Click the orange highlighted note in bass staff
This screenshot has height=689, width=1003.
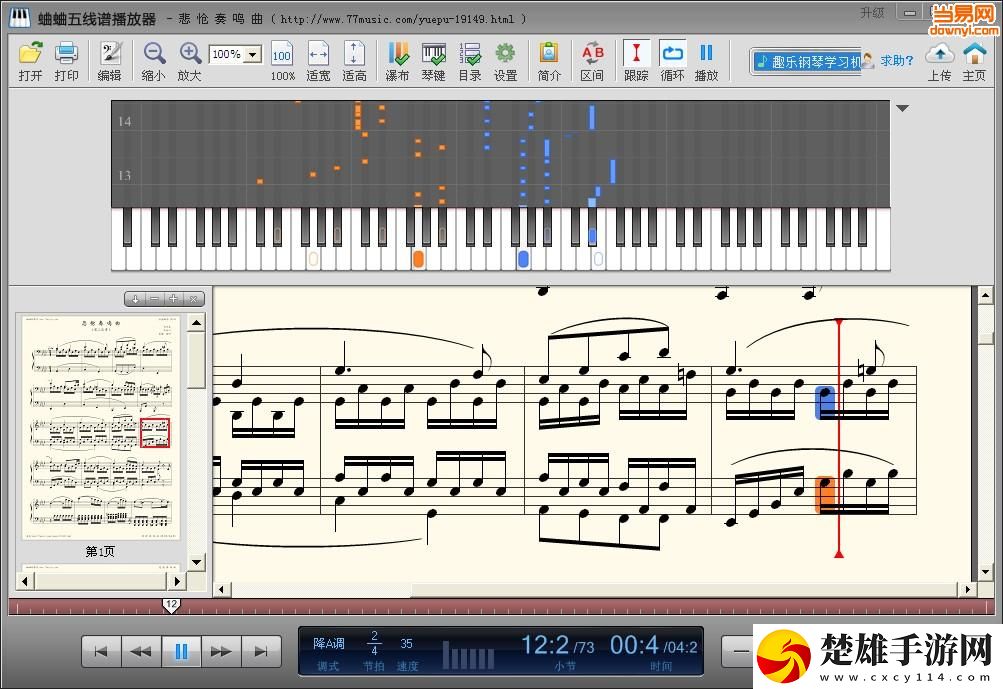(825, 495)
